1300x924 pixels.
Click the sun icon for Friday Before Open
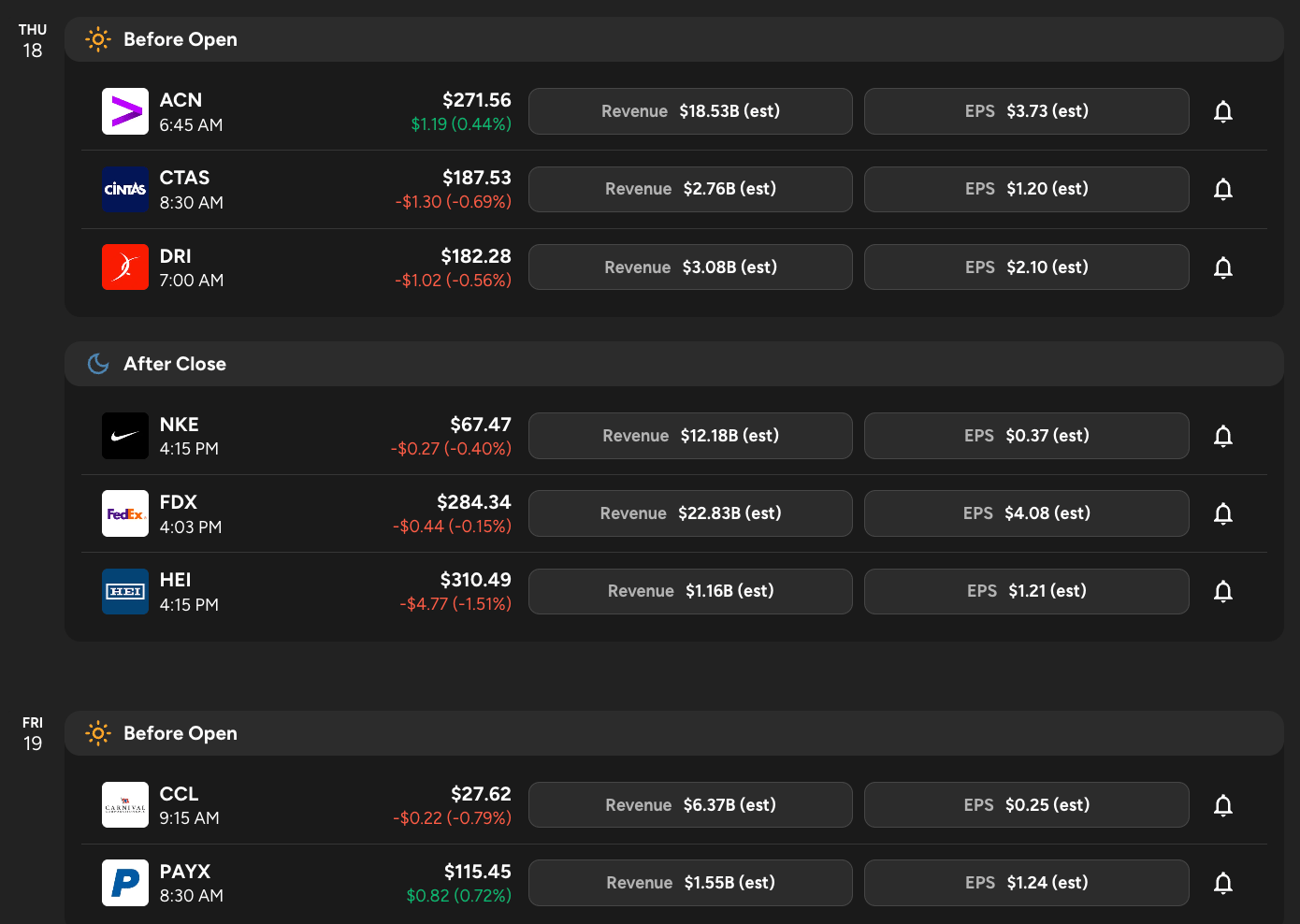point(98,733)
